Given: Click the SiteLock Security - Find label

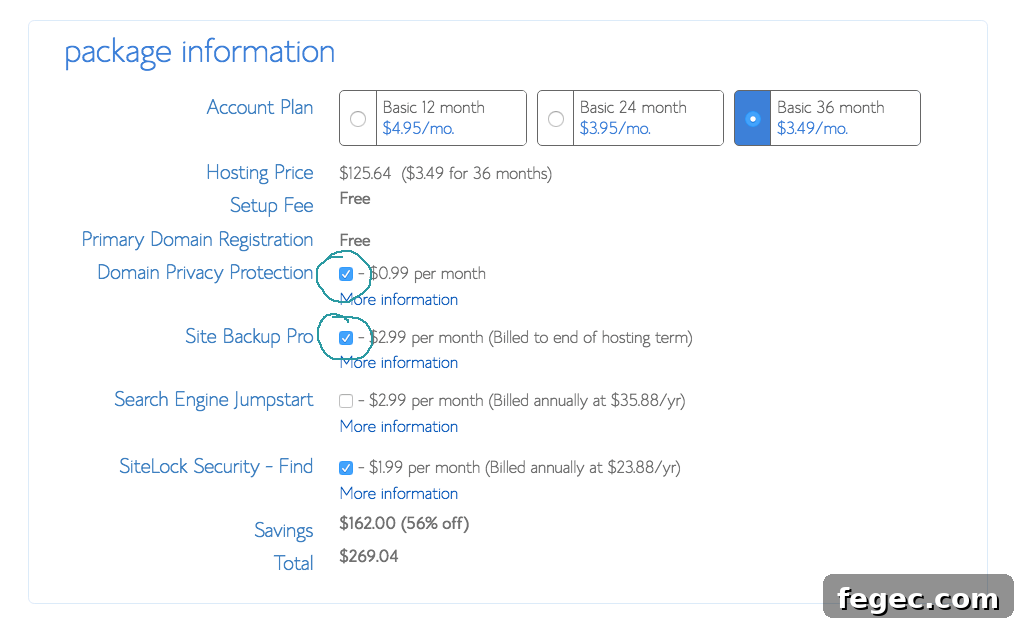Looking at the screenshot, I should 216,466.
